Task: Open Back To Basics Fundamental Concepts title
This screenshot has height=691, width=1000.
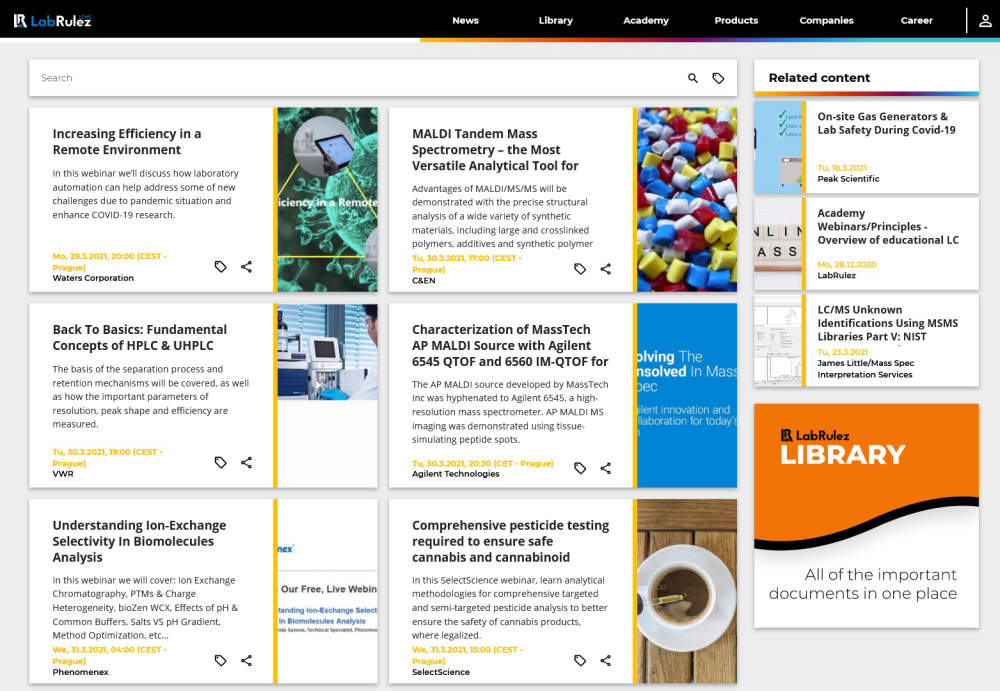Action: (x=140, y=338)
